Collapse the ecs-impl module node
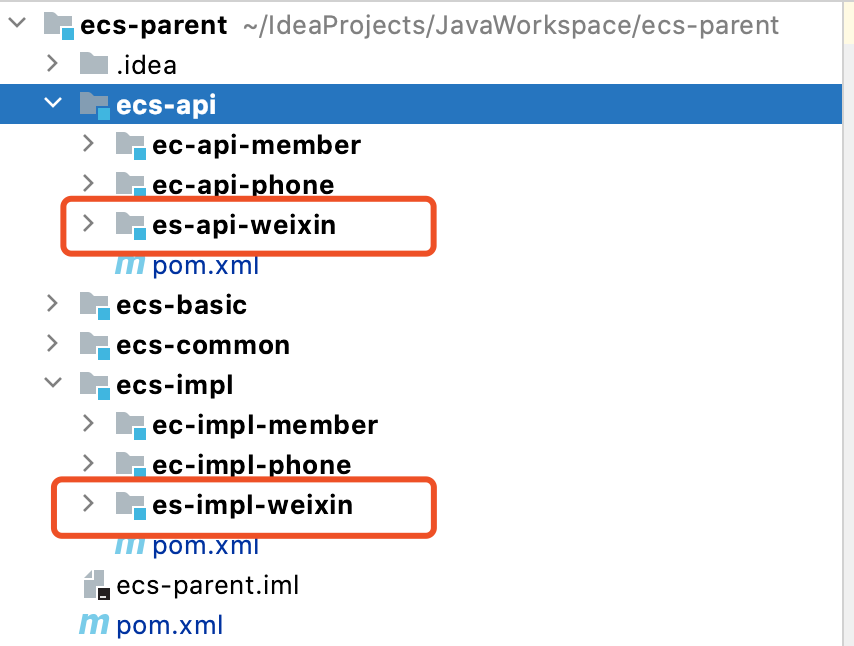 pyautogui.click(x=53, y=384)
